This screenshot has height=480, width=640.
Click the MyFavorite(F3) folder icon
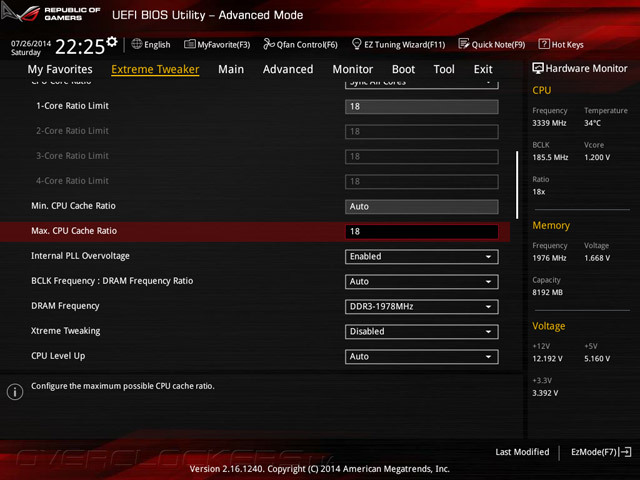click(x=189, y=44)
